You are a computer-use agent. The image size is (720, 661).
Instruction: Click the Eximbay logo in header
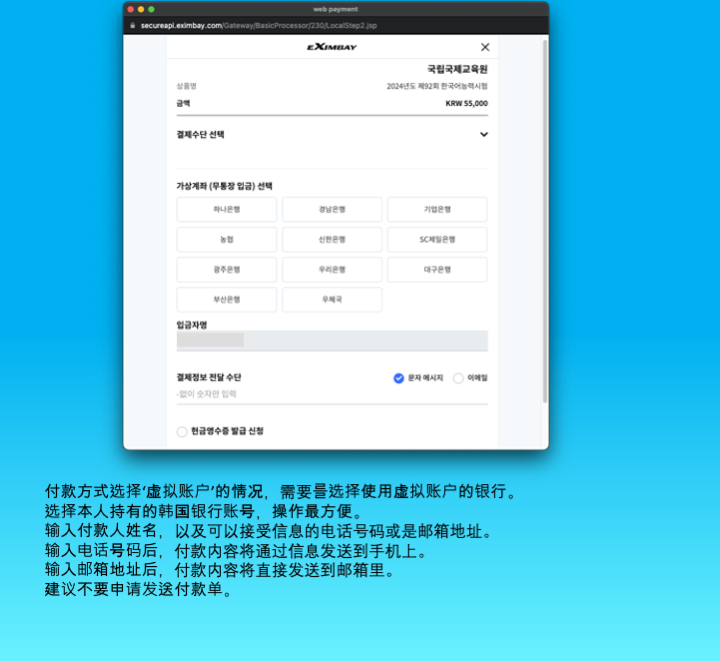(331, 47)
